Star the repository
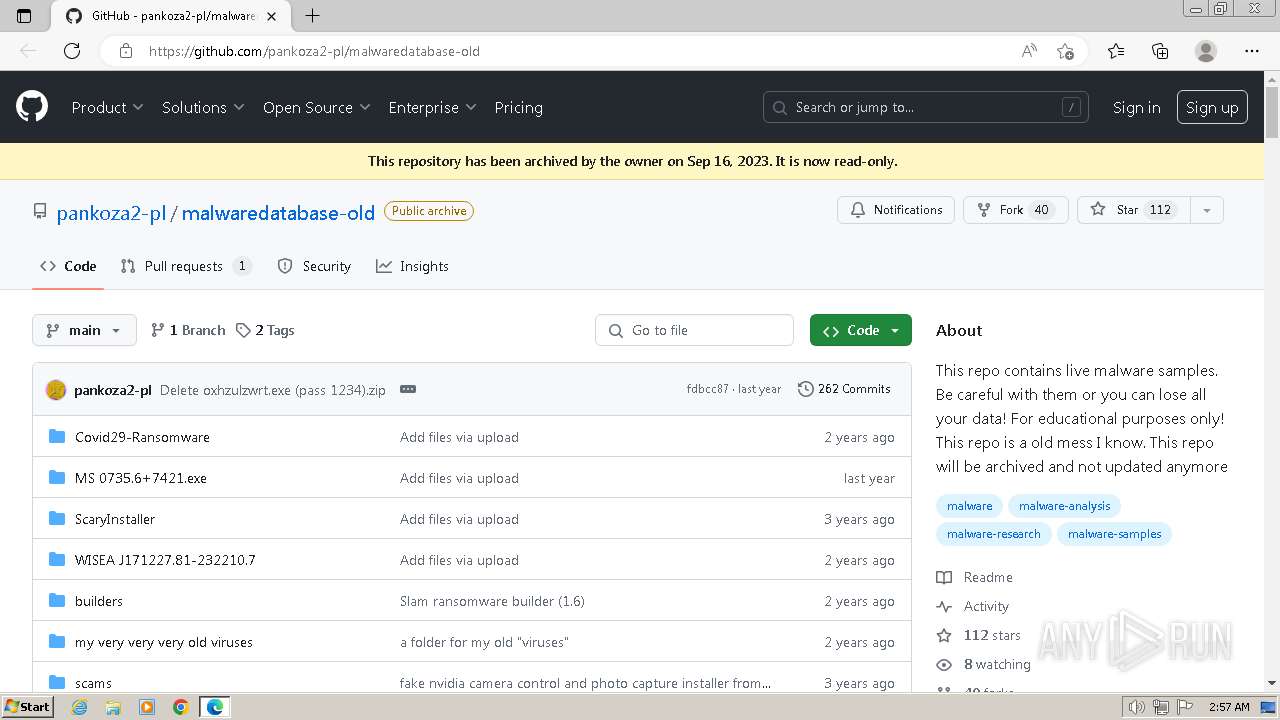Screen dimensions: 1280x720 (x=1133, y=210)
